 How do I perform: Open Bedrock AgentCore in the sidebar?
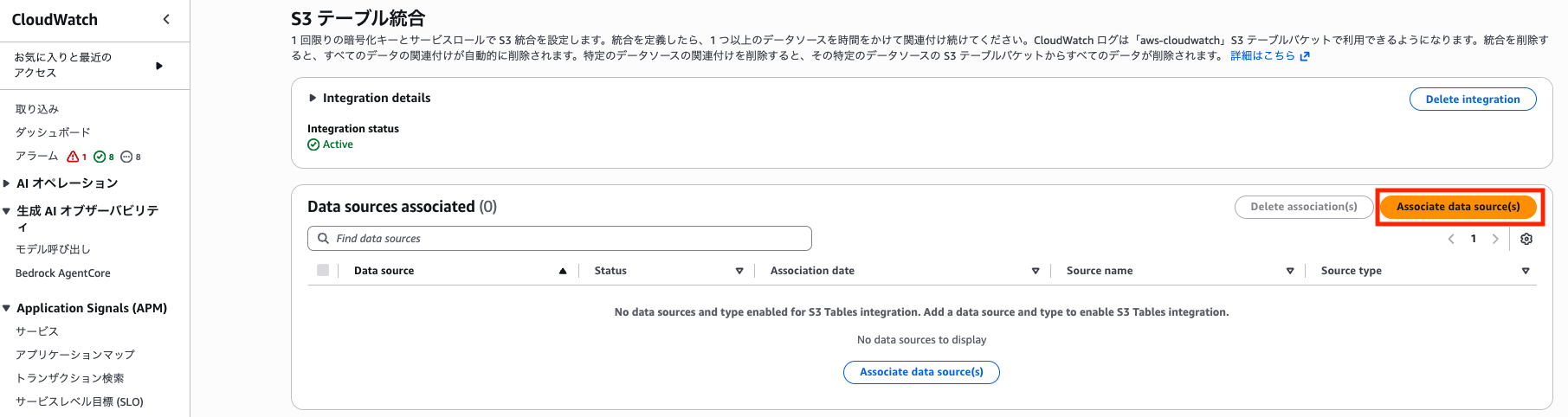[63, 273]
